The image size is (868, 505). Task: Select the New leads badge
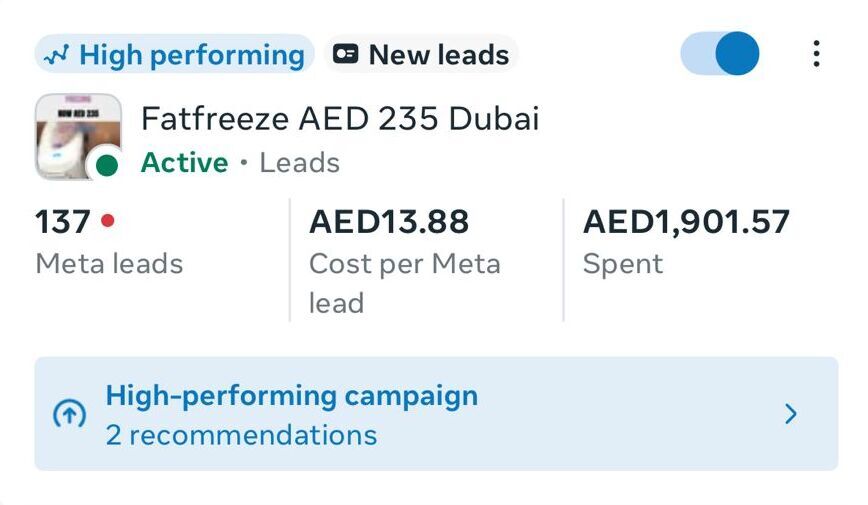(x=422, y=55)
